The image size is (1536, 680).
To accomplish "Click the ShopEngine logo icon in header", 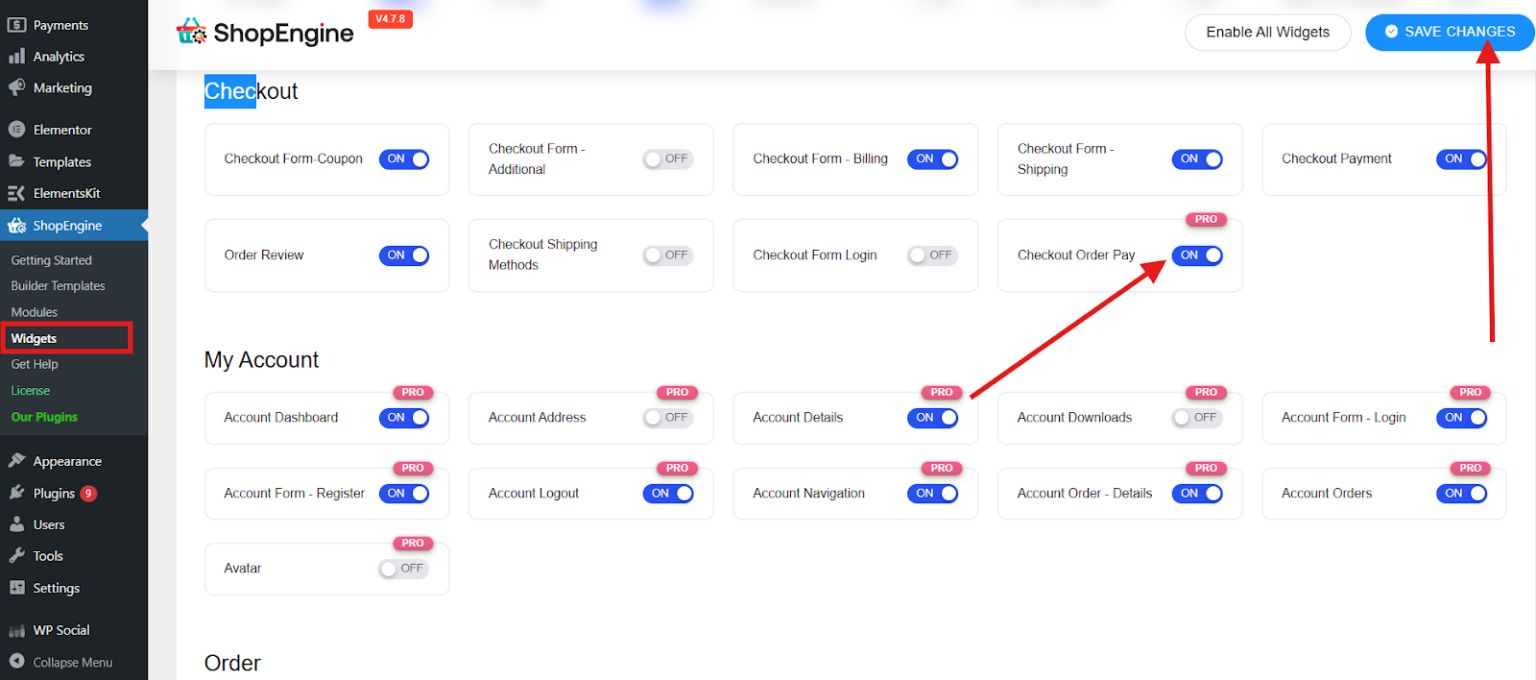I will point(192,32).
